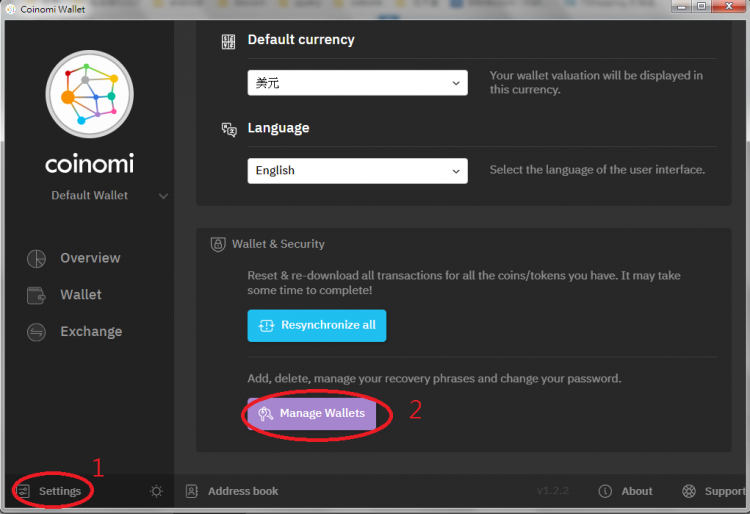Click text 'Select the language of the user interface.'
The height and width of the screenshot is (514, 750).
pos(597,170)
